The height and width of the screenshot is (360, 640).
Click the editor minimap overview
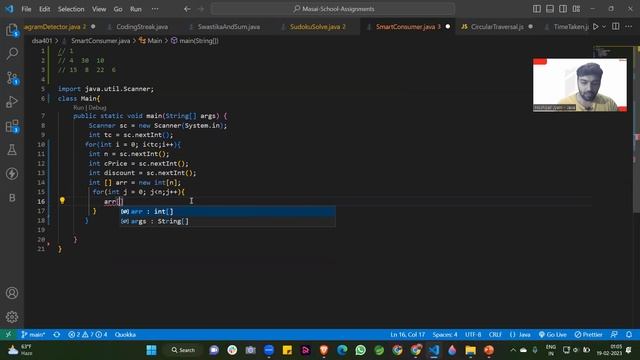click(x=612, y=52)
